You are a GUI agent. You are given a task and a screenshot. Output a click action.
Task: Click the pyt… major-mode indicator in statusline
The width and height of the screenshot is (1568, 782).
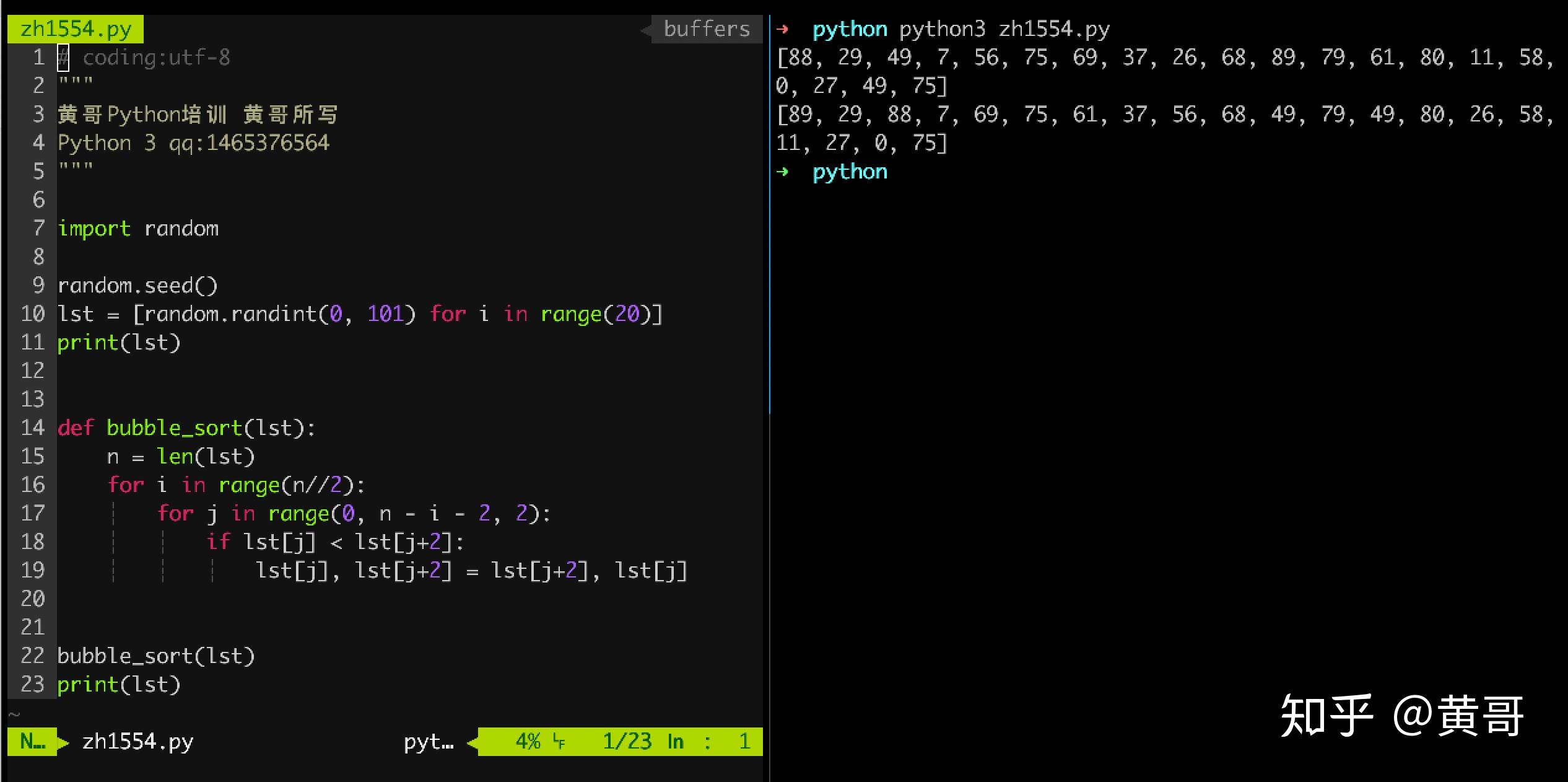click(429, 742)
